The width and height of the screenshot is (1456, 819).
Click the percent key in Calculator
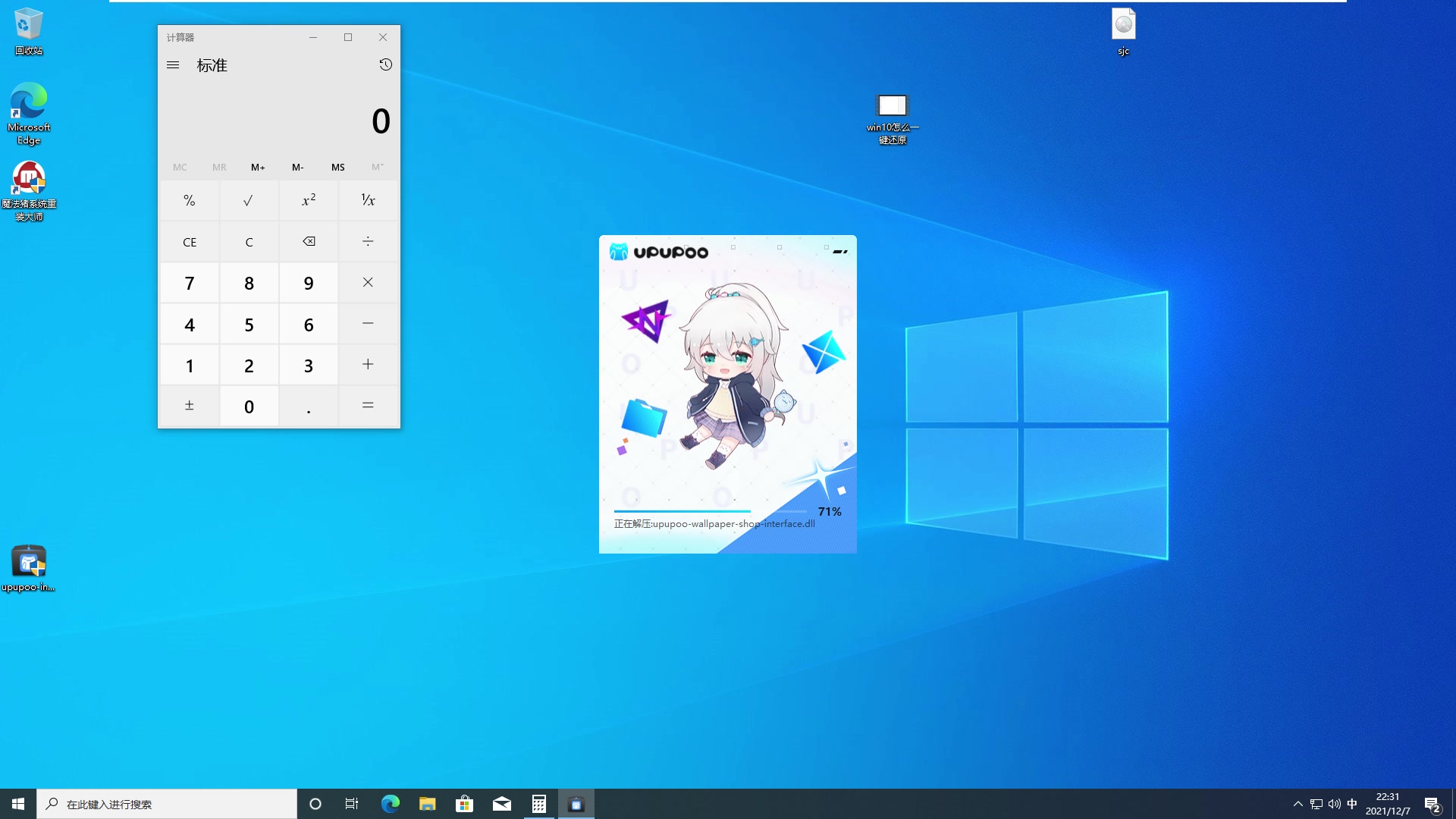[x=190, y=200]
